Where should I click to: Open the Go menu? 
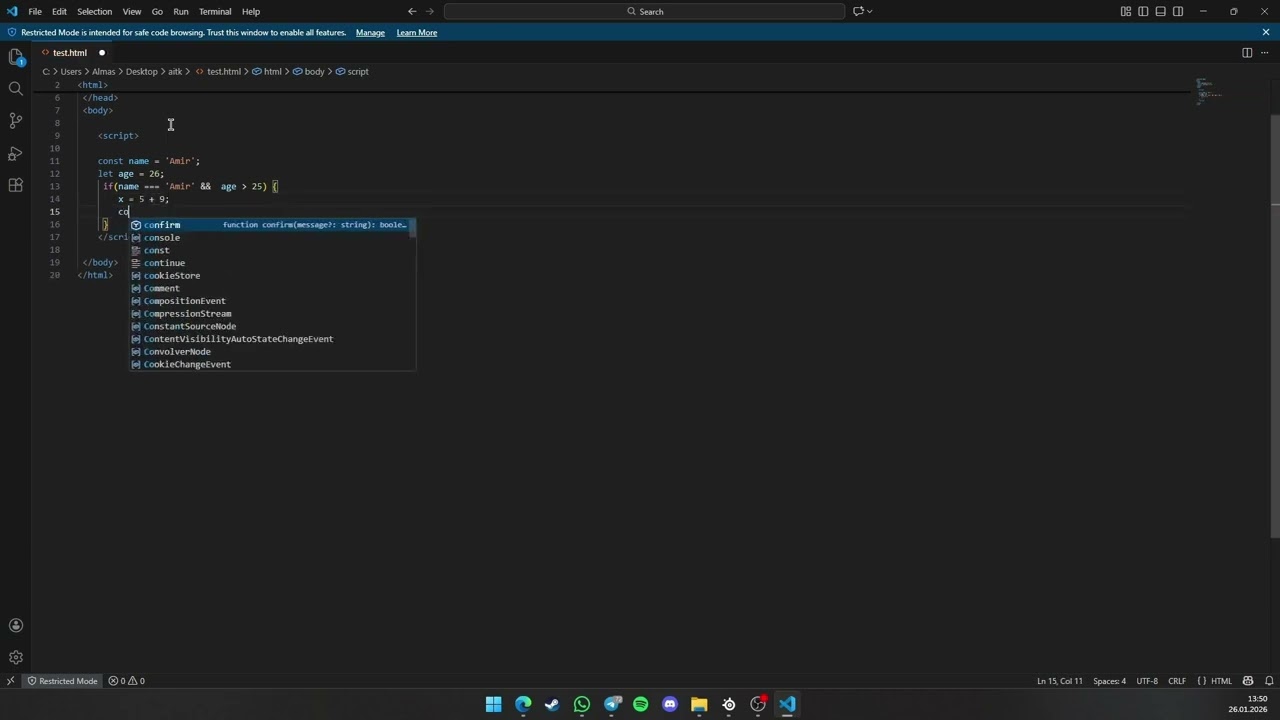(157, 11)
